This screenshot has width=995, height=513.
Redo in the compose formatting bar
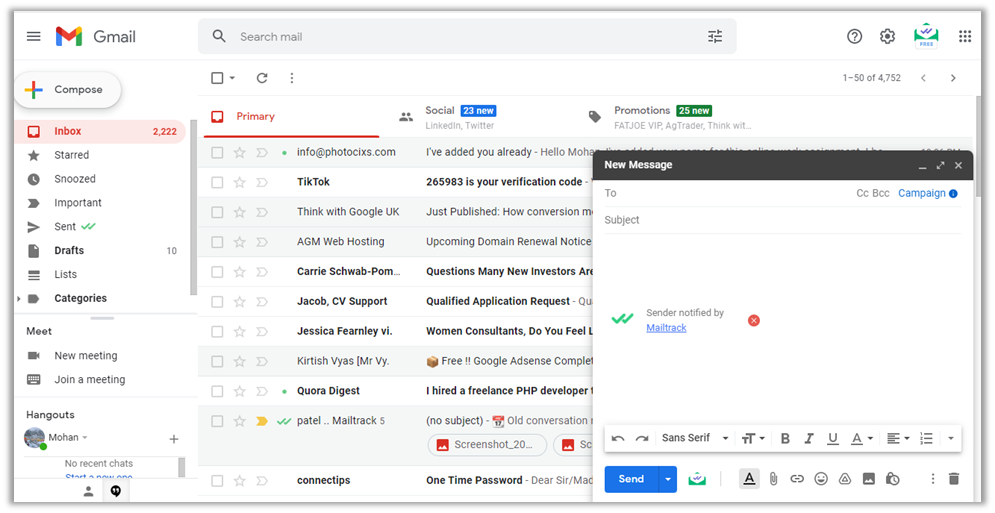(x=642, y=438)
